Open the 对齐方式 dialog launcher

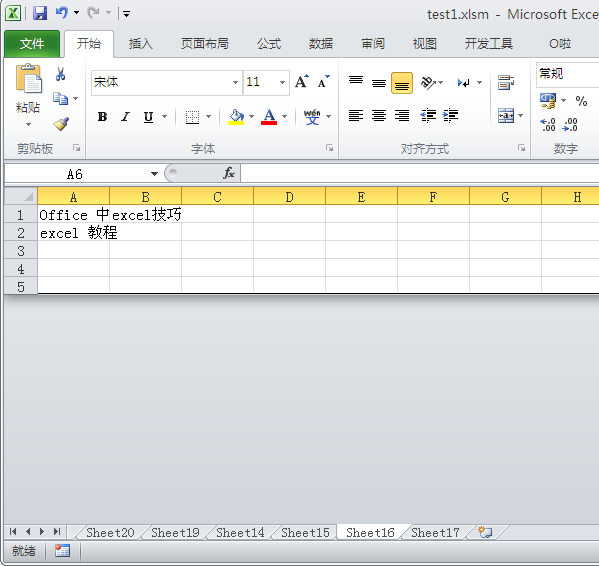tap(521, 148)
